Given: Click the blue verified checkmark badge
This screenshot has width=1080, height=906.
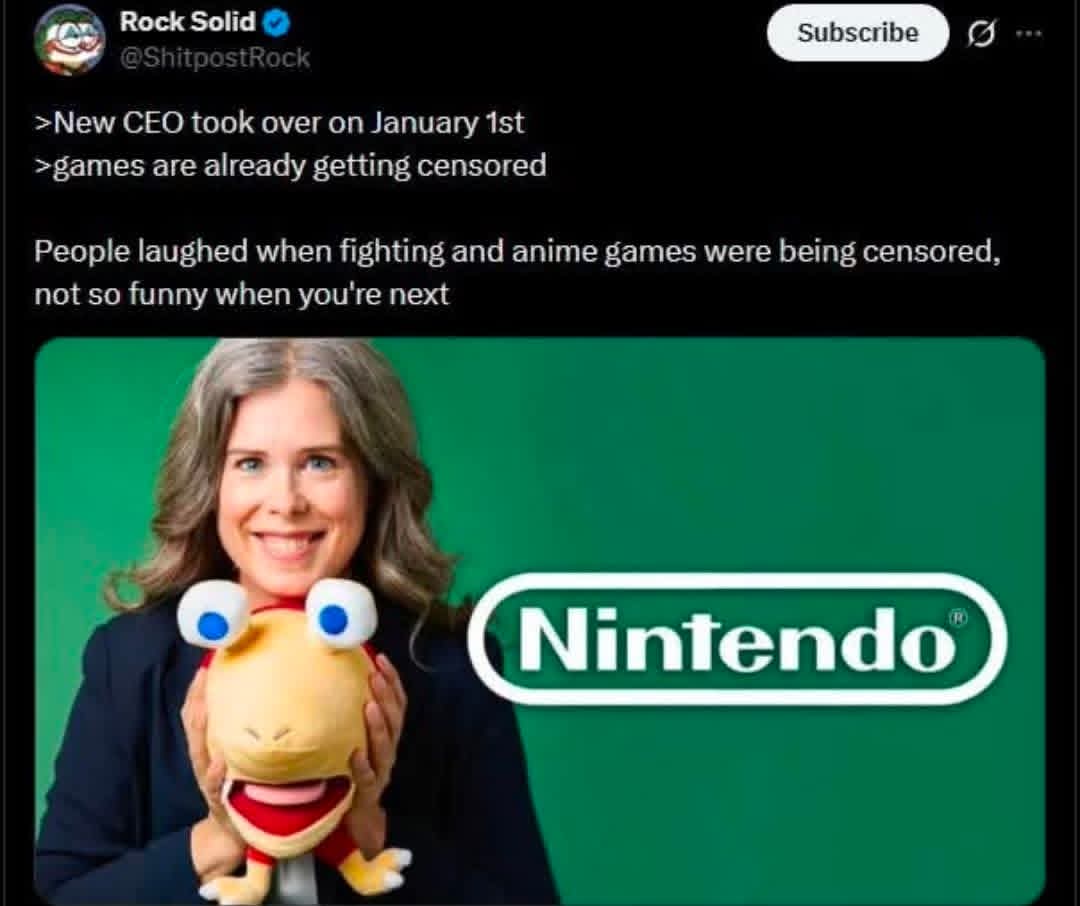Looking at the screenshot, I should (277, 23).
